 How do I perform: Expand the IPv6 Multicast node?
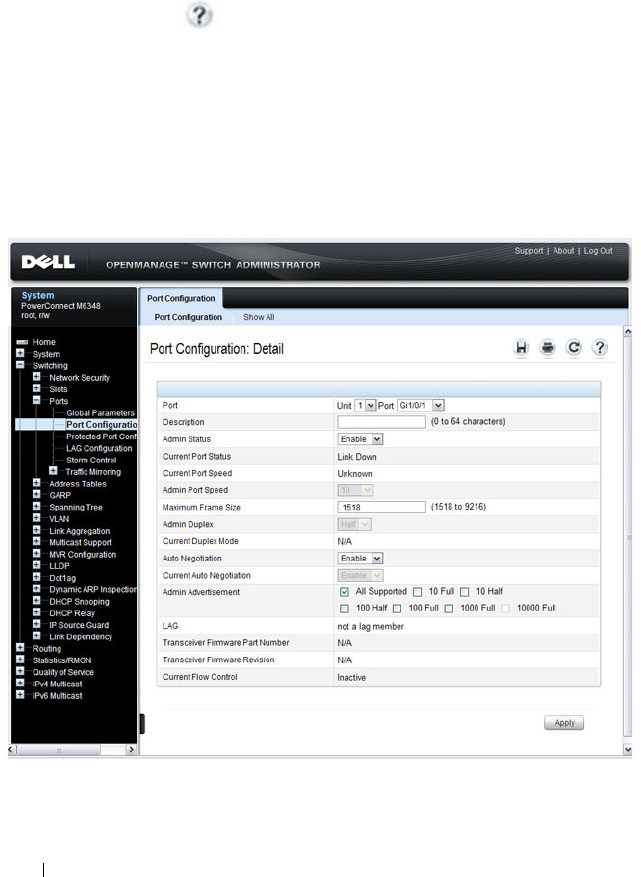20,695
